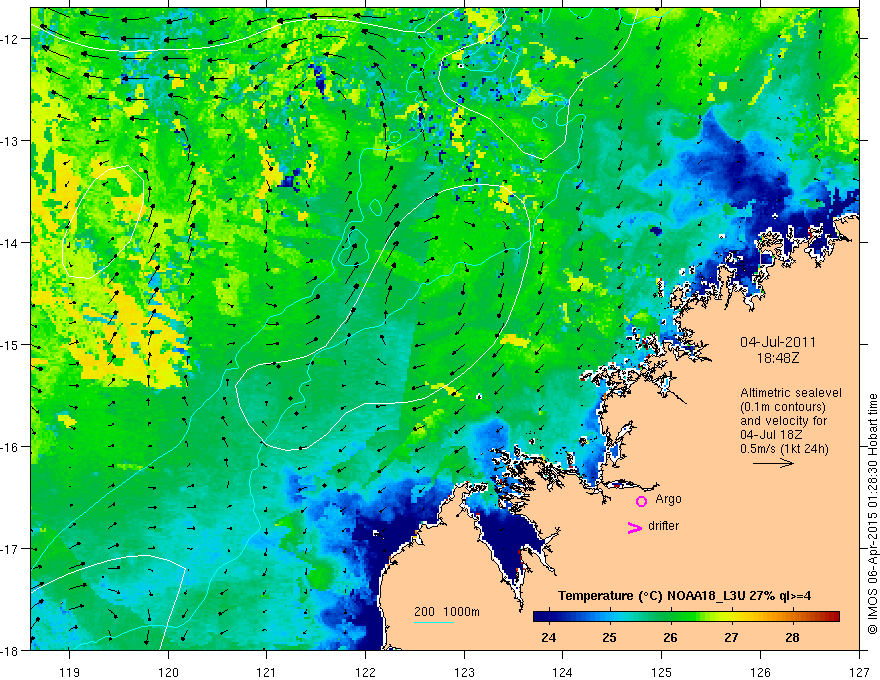Click the "Temperature (°C) NOAA18_L3U 27% ql>=4" title
Viewport: 880px width, 680px height.
click(x=684, y=596)
